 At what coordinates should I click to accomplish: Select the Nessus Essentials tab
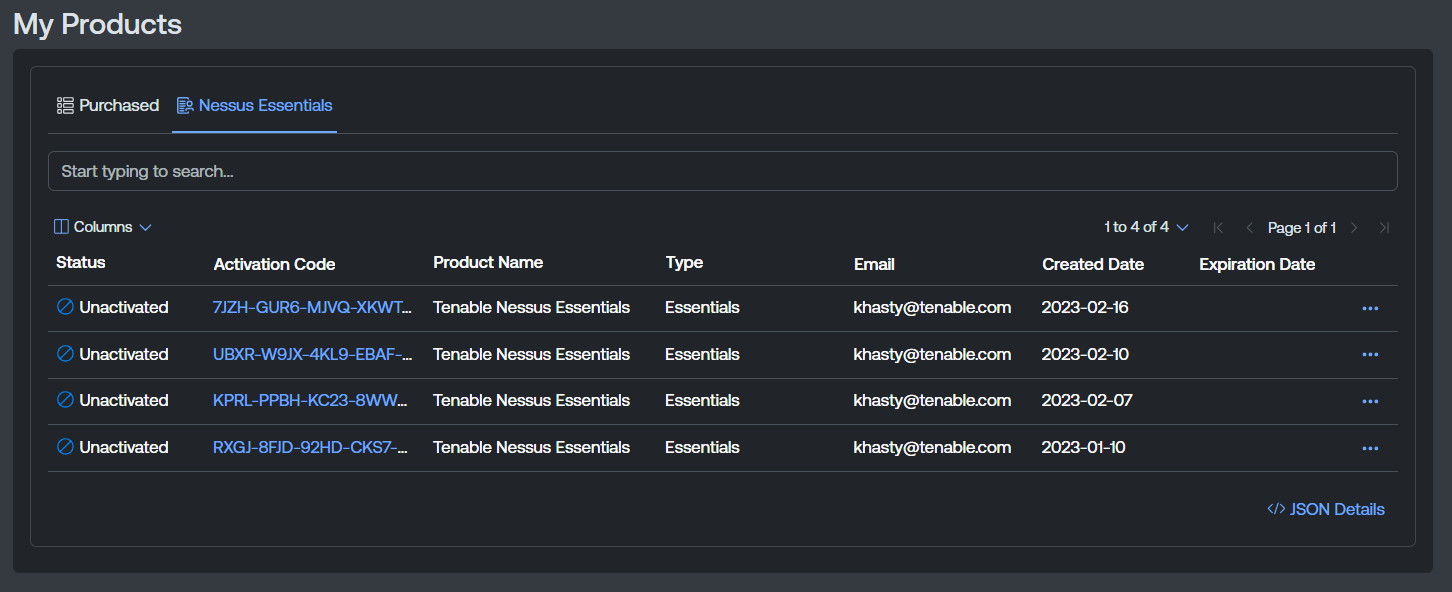pyautogui.click(x=255, y=105)
